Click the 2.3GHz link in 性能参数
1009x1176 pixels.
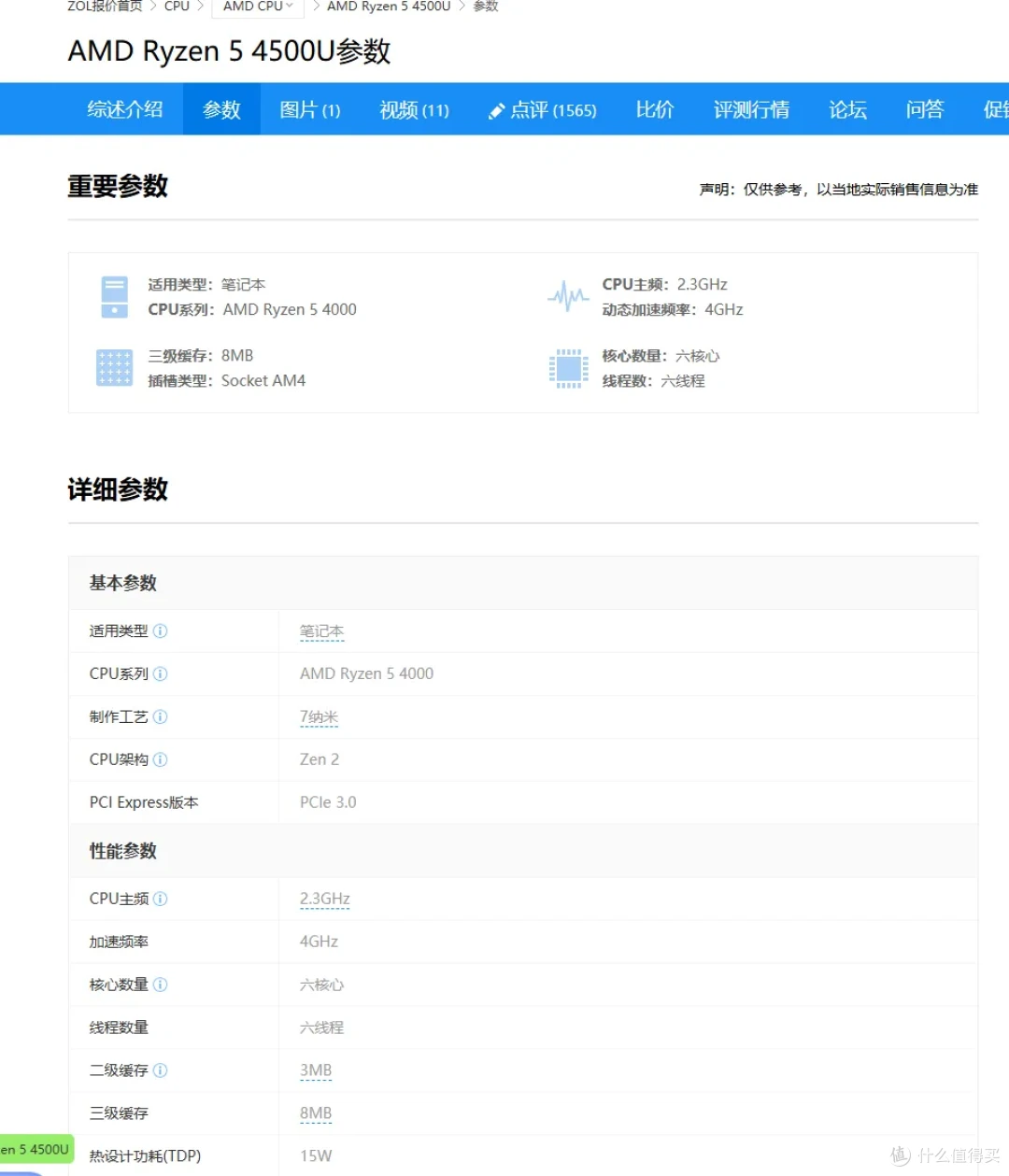pos(324,899)
